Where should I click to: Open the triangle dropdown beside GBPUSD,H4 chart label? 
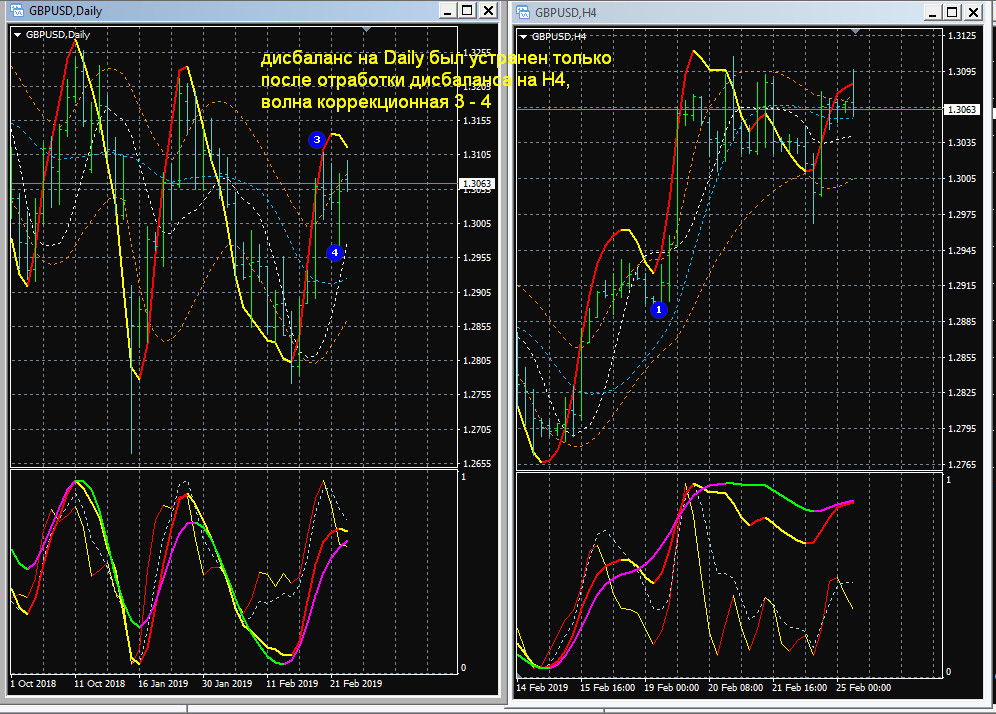[x=523, y=37]
